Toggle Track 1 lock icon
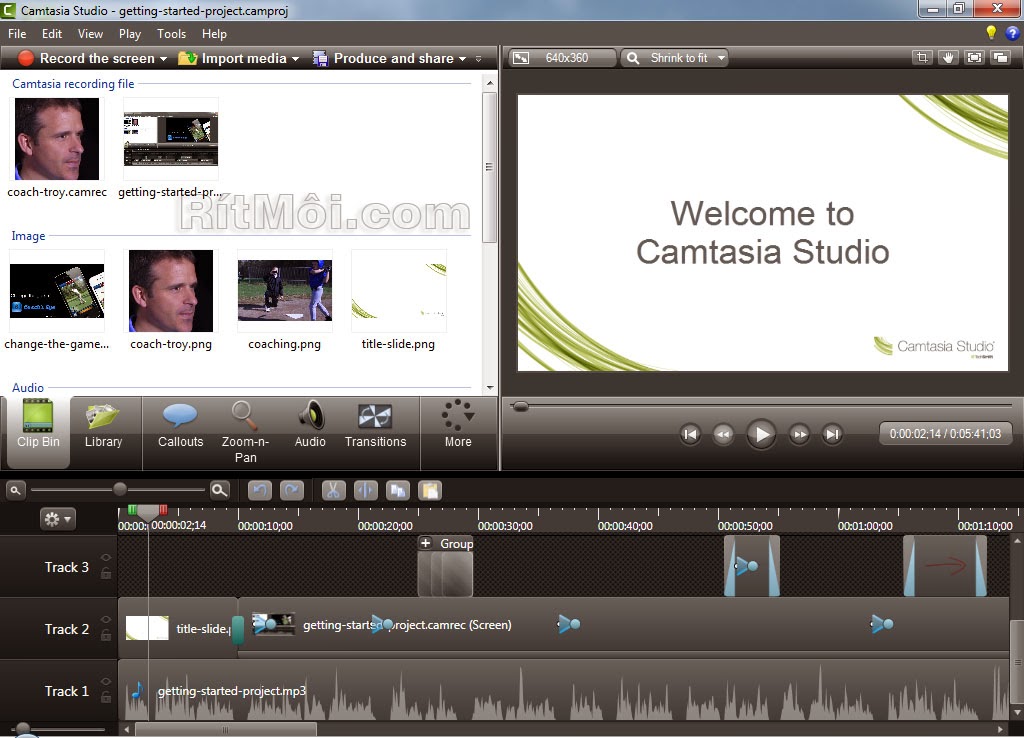 click(x=106, y=698)
